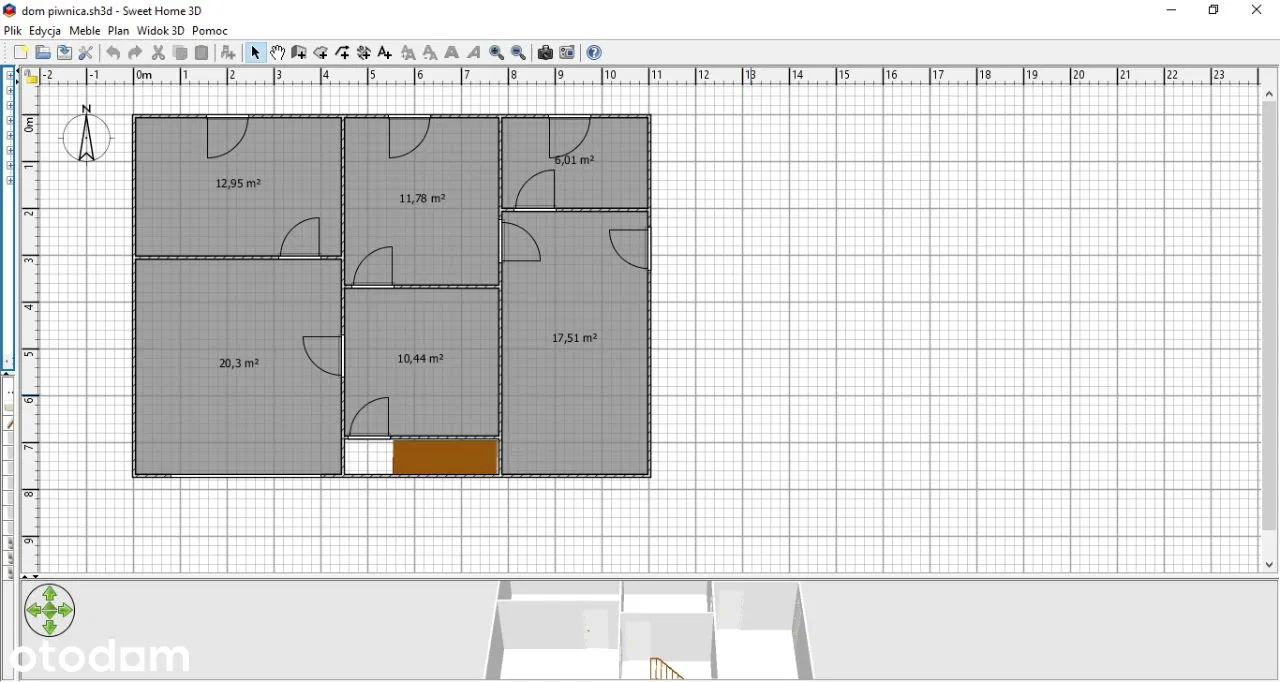Select the brown staircase in the plan
Screen dimensions: 1280x682
pyautogui.click(x=445, y=457)
